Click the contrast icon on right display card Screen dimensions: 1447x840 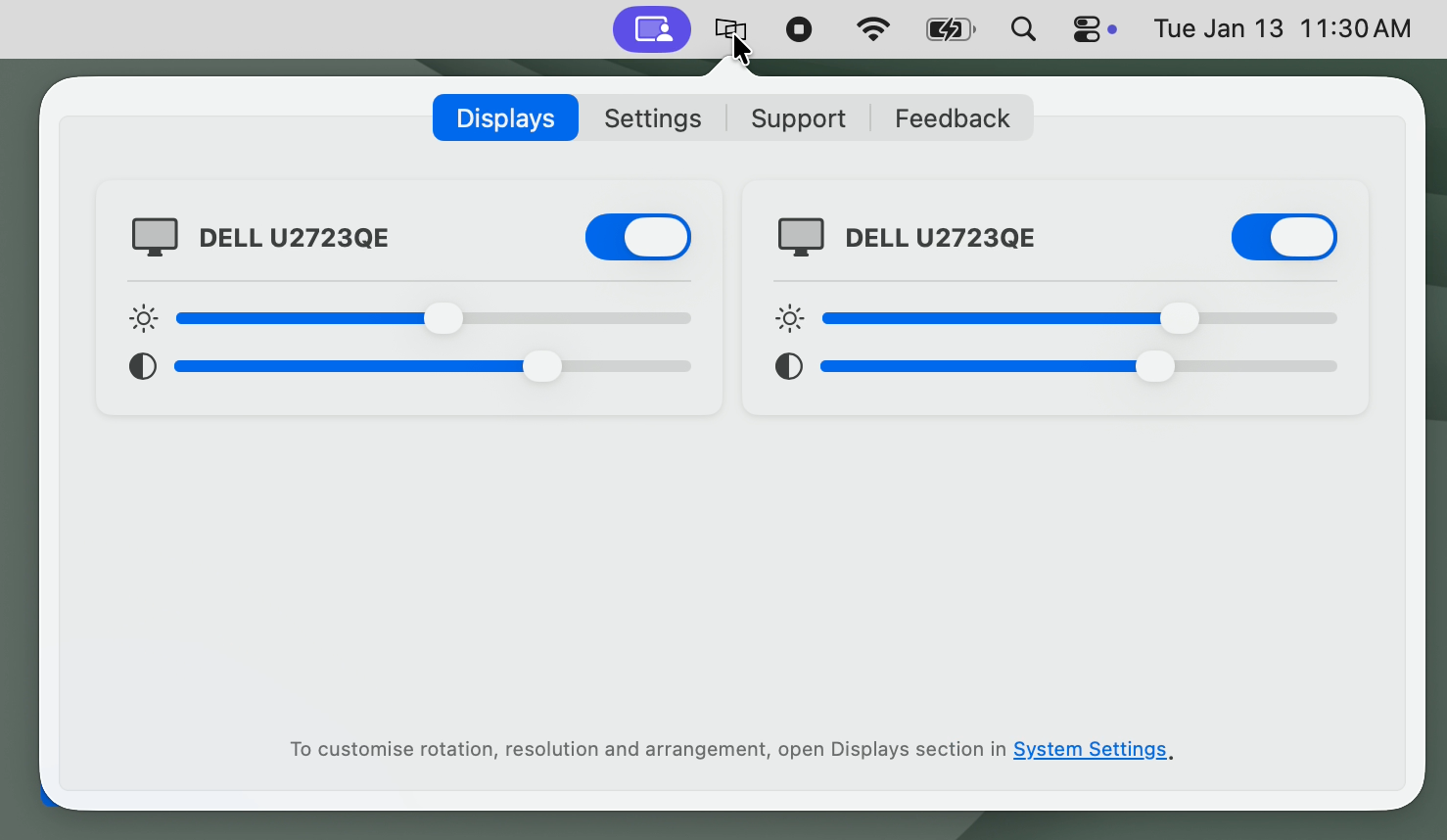pyautogui.click(x=789, y=366)
